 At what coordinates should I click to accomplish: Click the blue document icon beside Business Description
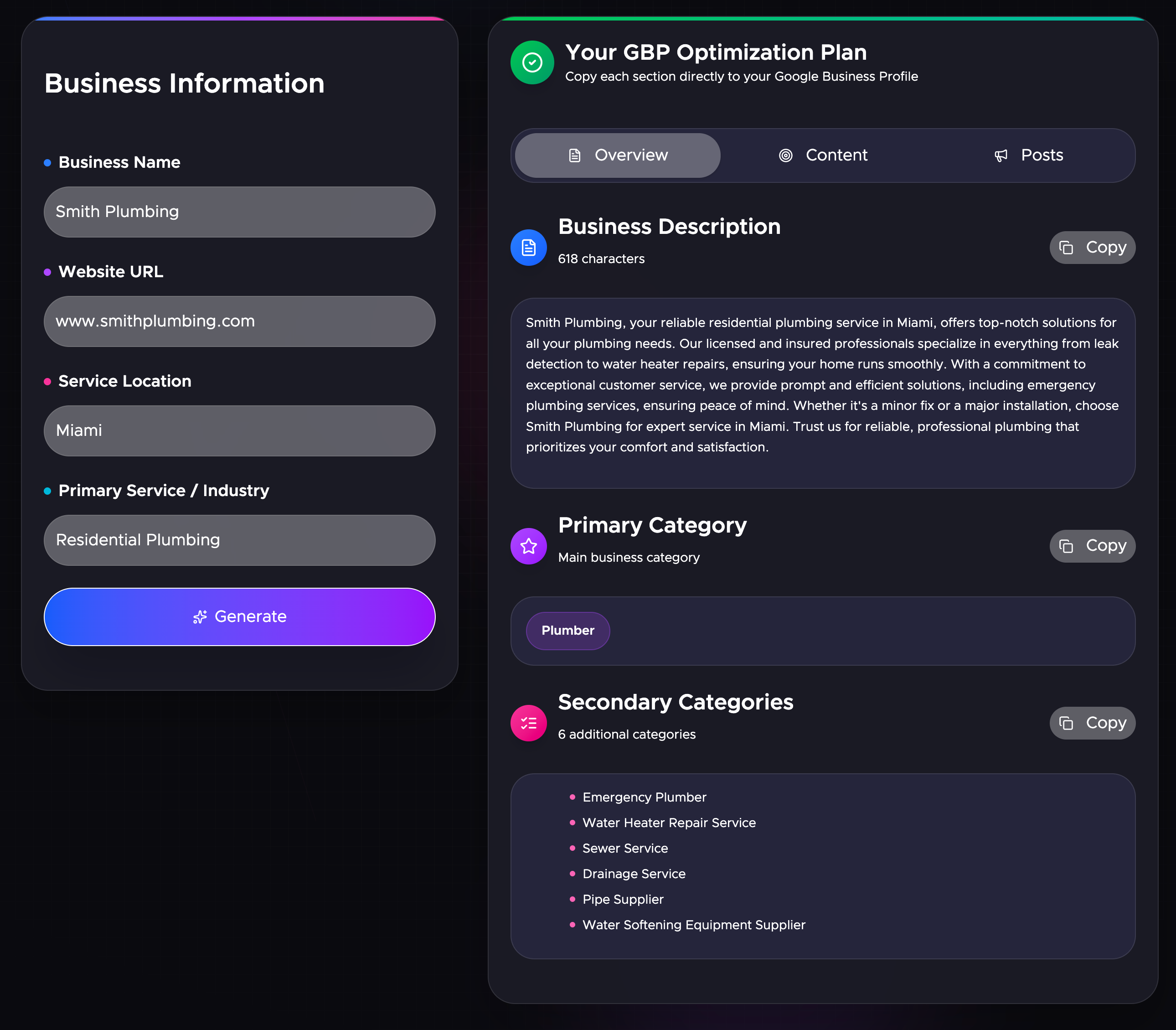coord(528,248)
